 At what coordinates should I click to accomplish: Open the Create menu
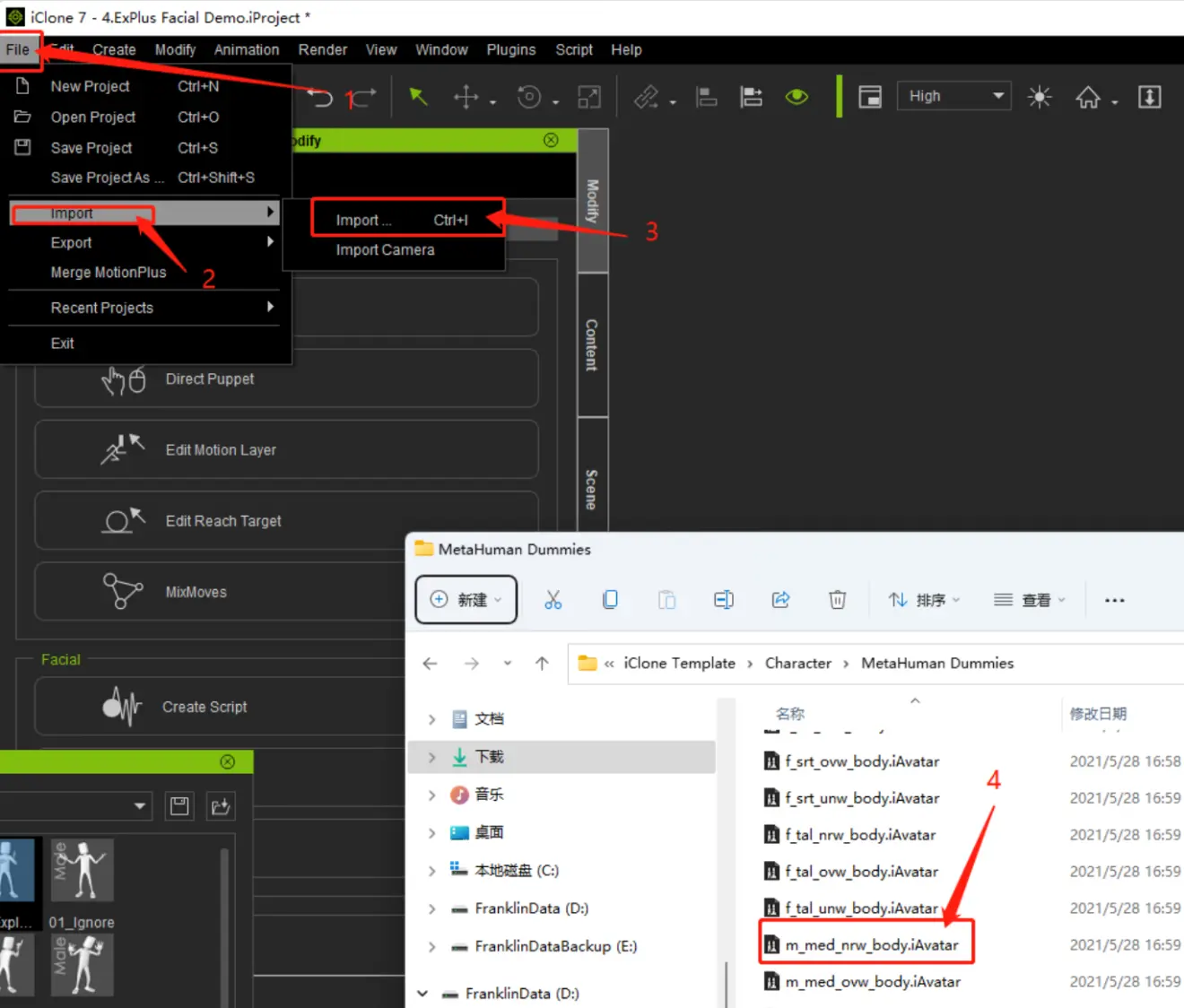(x=114, y=49)
